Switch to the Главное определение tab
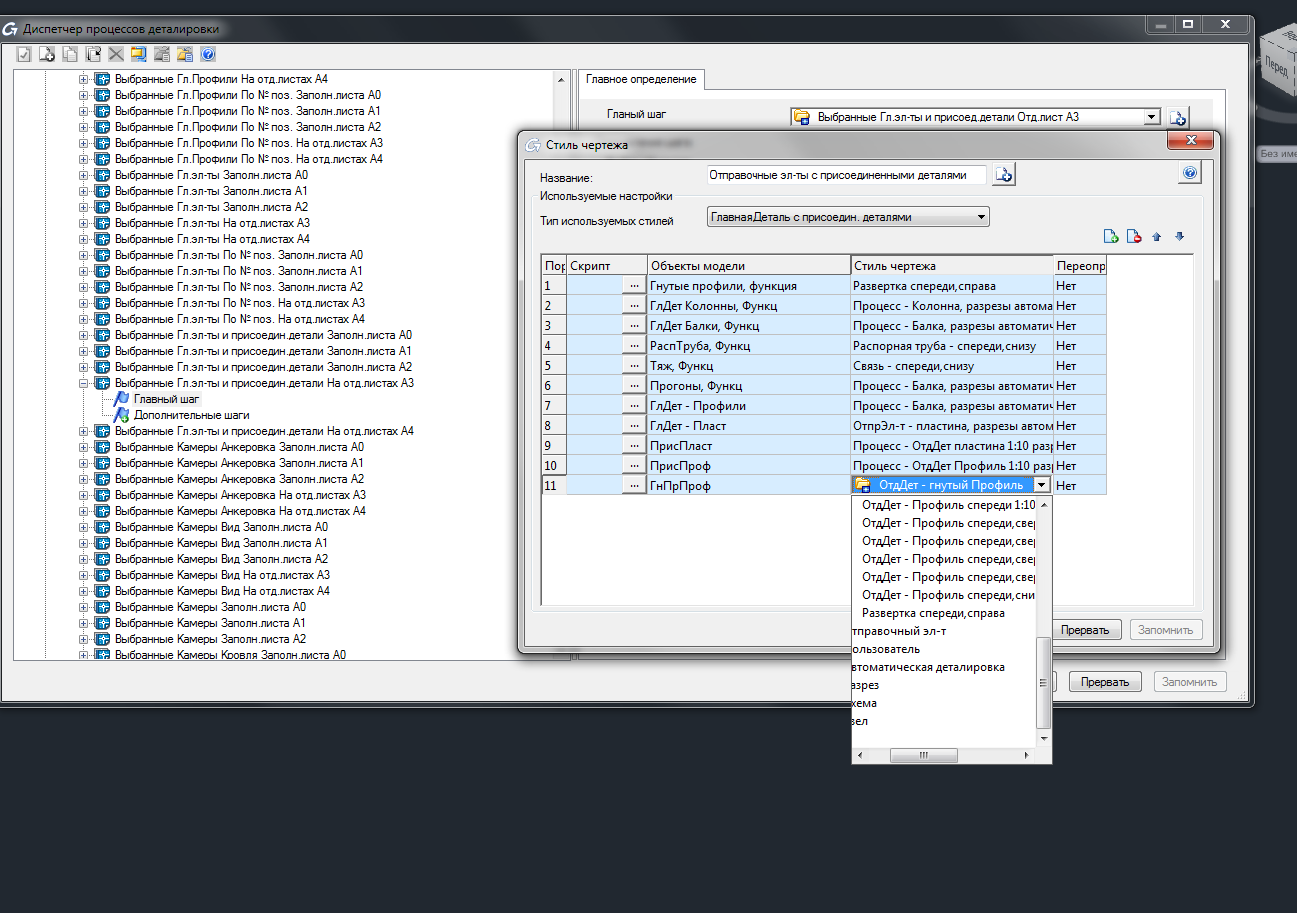1297x913 pixels. click(x=643, y=79)
